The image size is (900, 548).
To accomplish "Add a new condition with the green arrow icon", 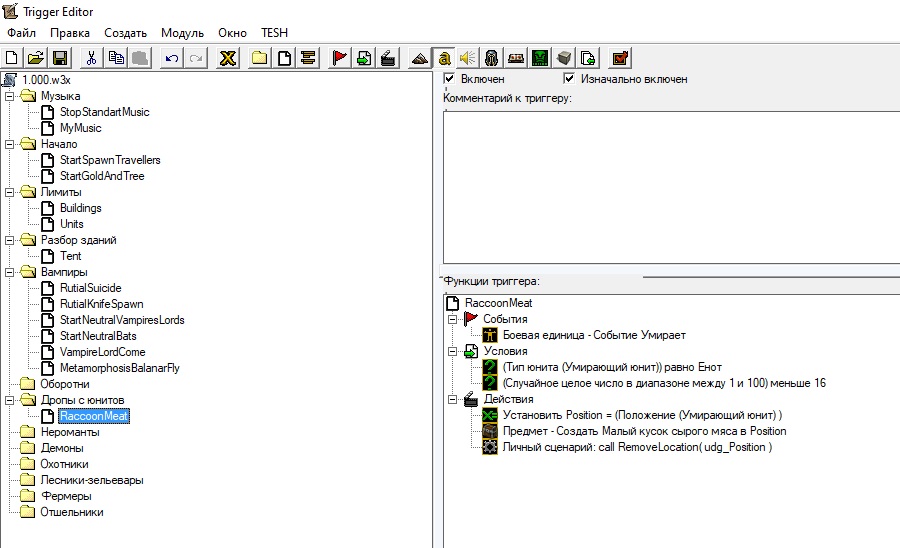I will [x=364, y=58].
